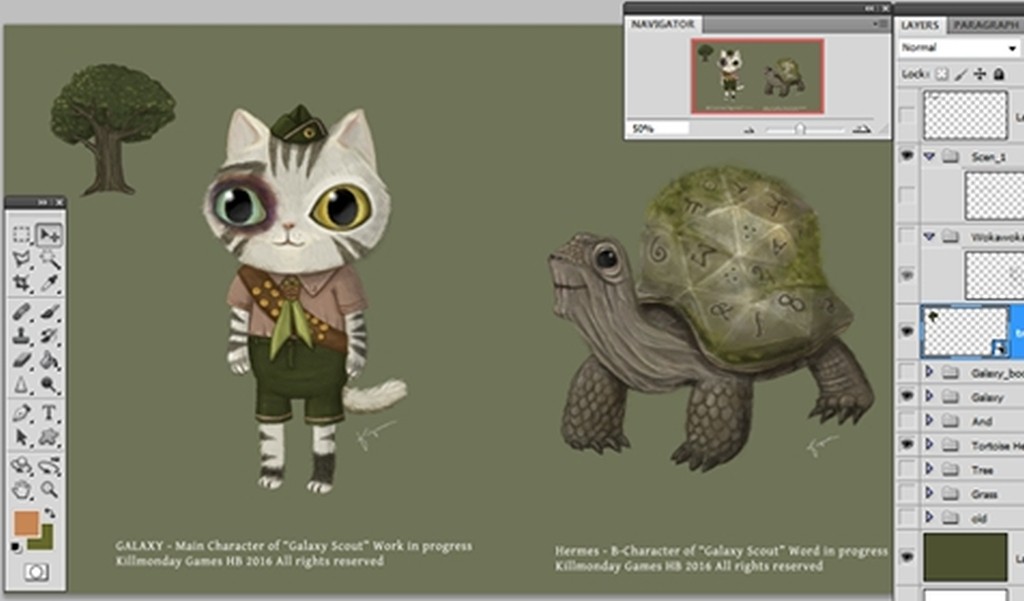Reset default foreground and background colors
This screenshot has width=1024, height=601.
tap(16, 547)
